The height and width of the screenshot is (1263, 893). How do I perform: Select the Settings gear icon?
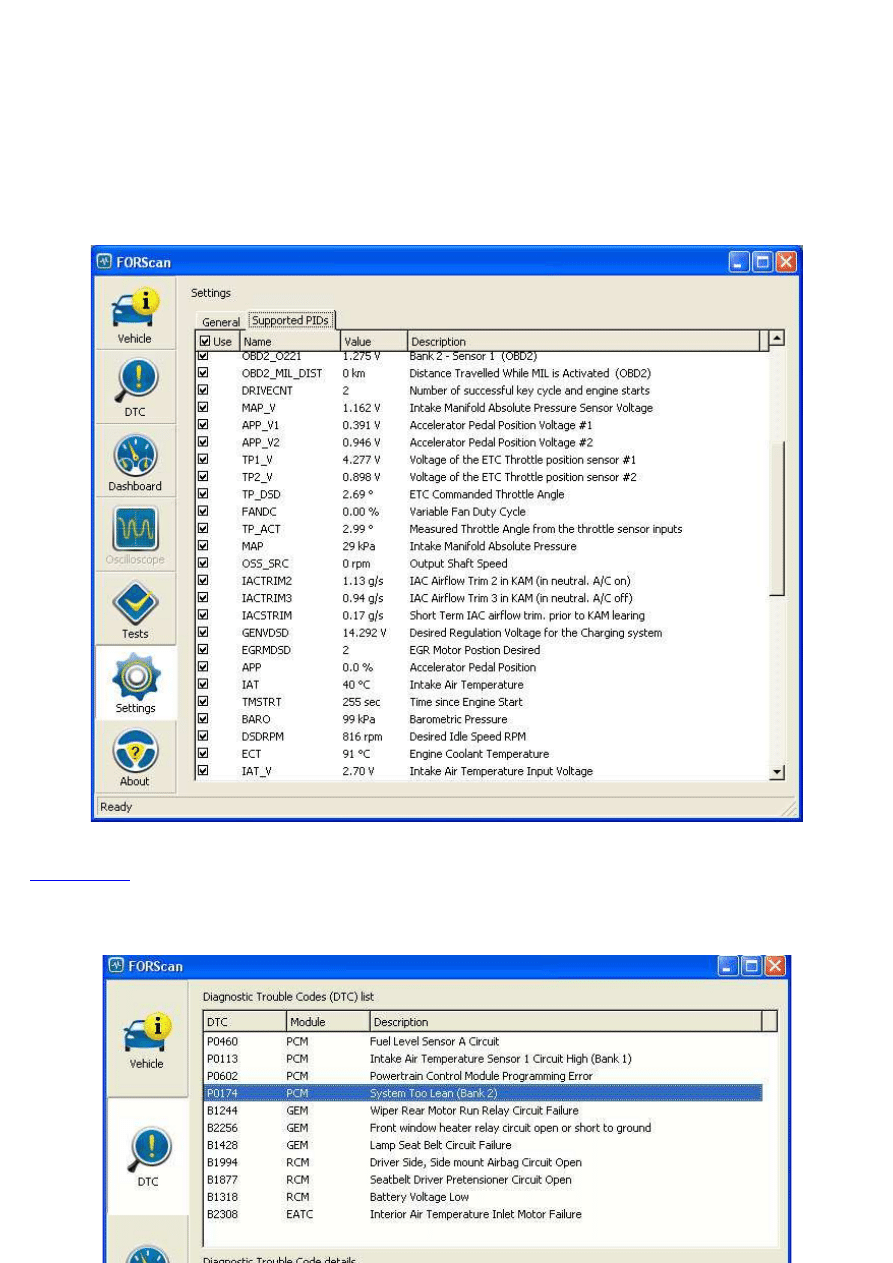(x=134, y=682)
